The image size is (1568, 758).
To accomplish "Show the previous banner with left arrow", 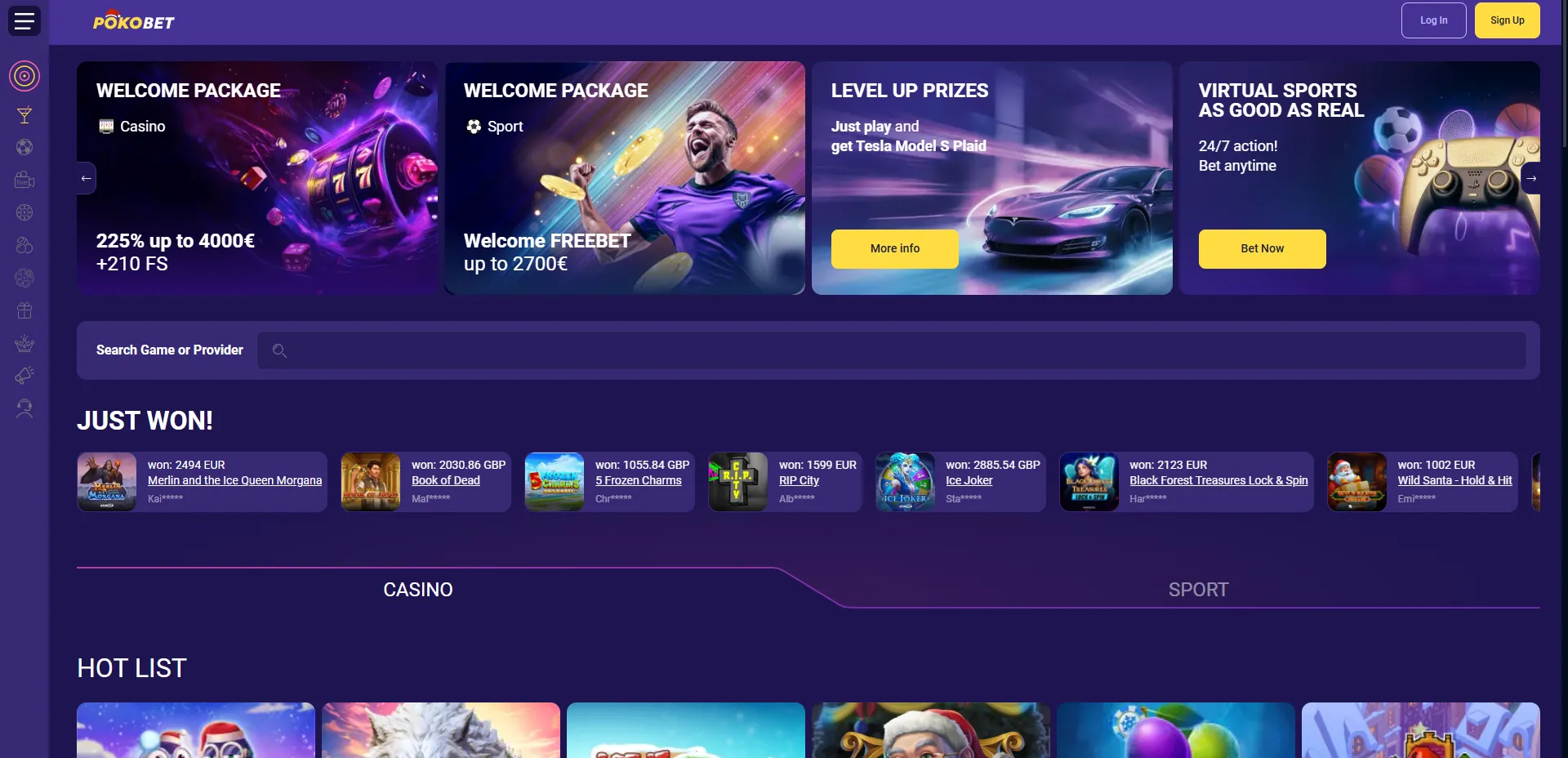I will click(86, 178).
